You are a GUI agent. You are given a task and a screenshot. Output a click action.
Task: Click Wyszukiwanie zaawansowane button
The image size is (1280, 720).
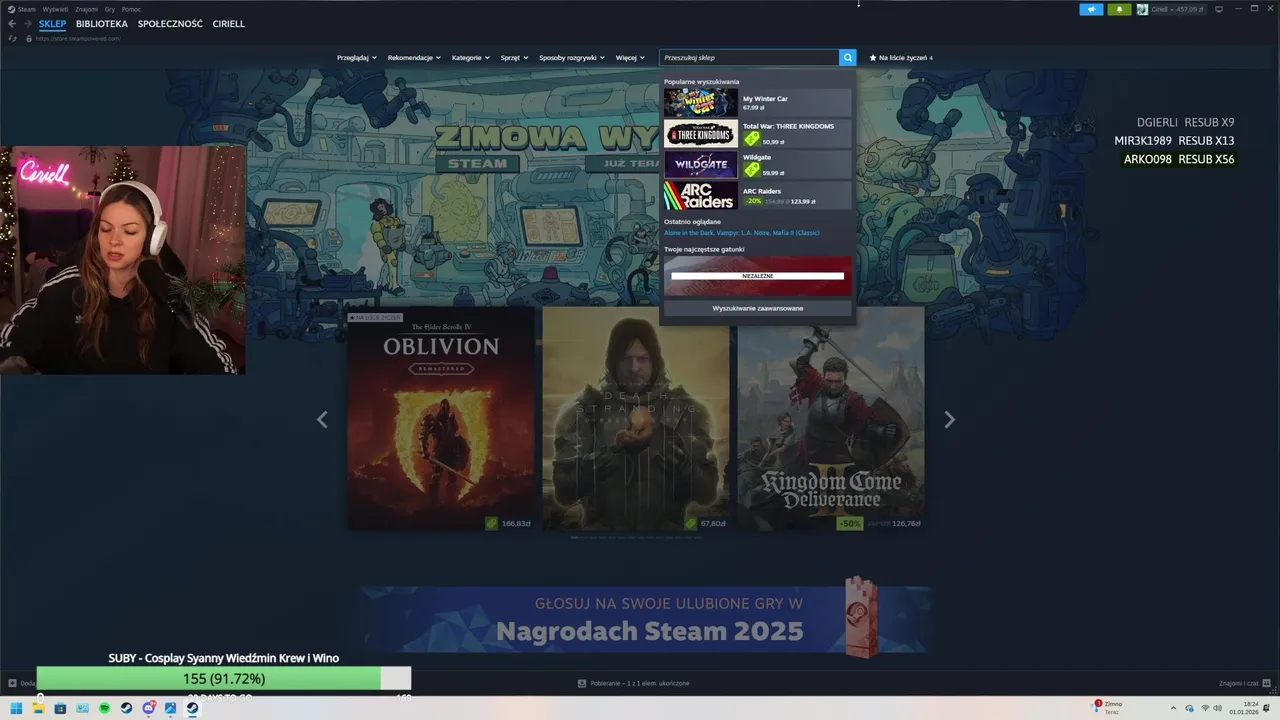tap(758, 308)
